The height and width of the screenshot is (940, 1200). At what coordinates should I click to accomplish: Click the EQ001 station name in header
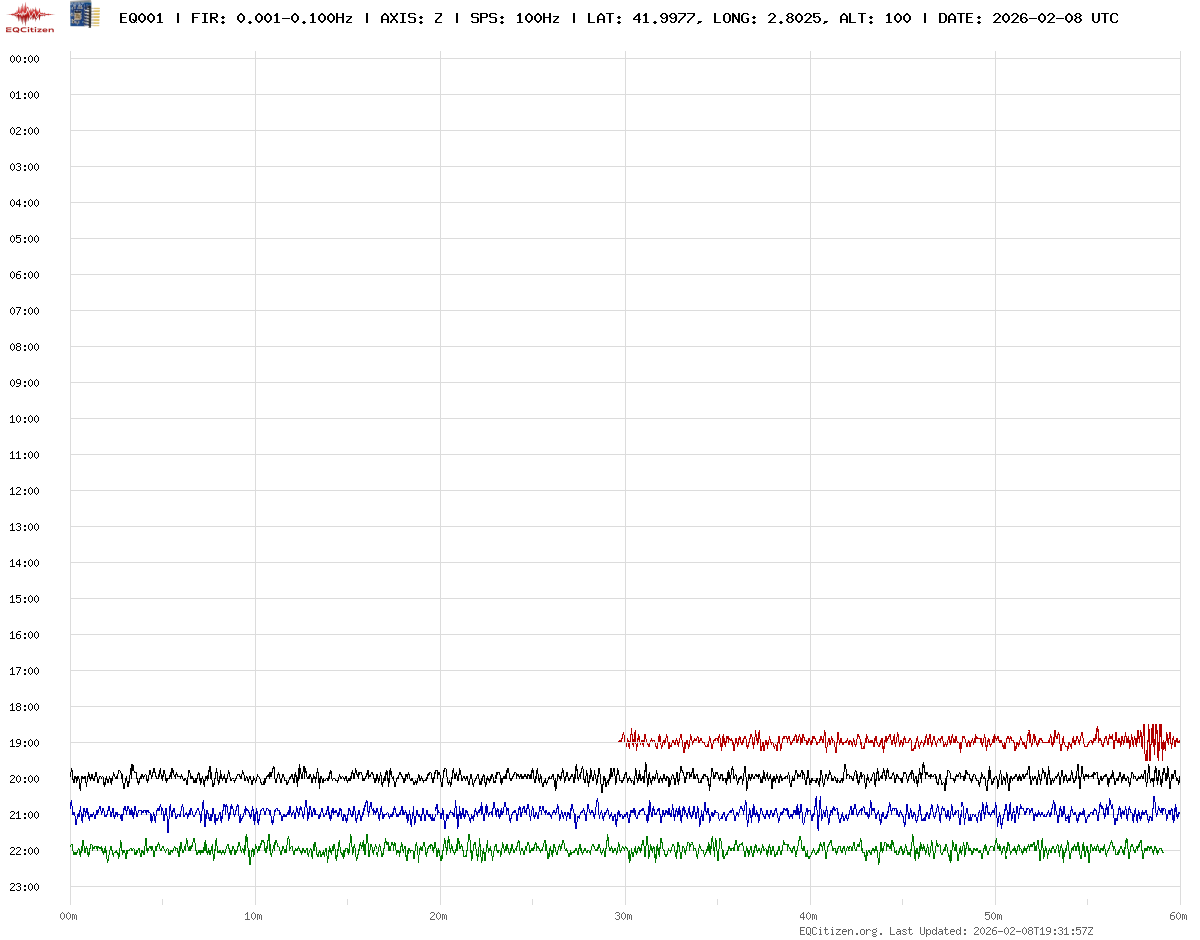click(141, 18)
